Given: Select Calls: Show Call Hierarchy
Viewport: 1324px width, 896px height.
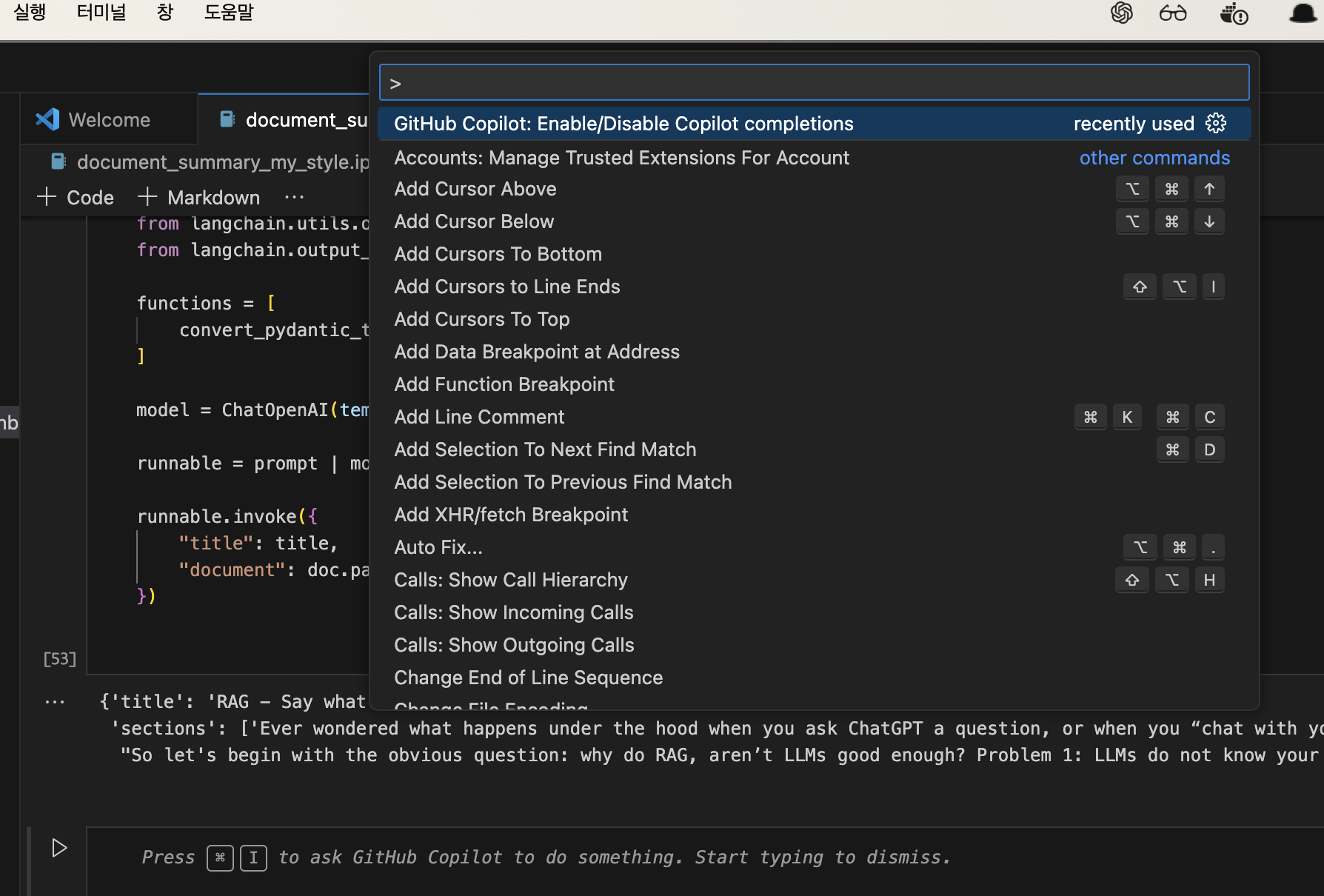Looking at the screenshot, I should (x=815, y=580).
